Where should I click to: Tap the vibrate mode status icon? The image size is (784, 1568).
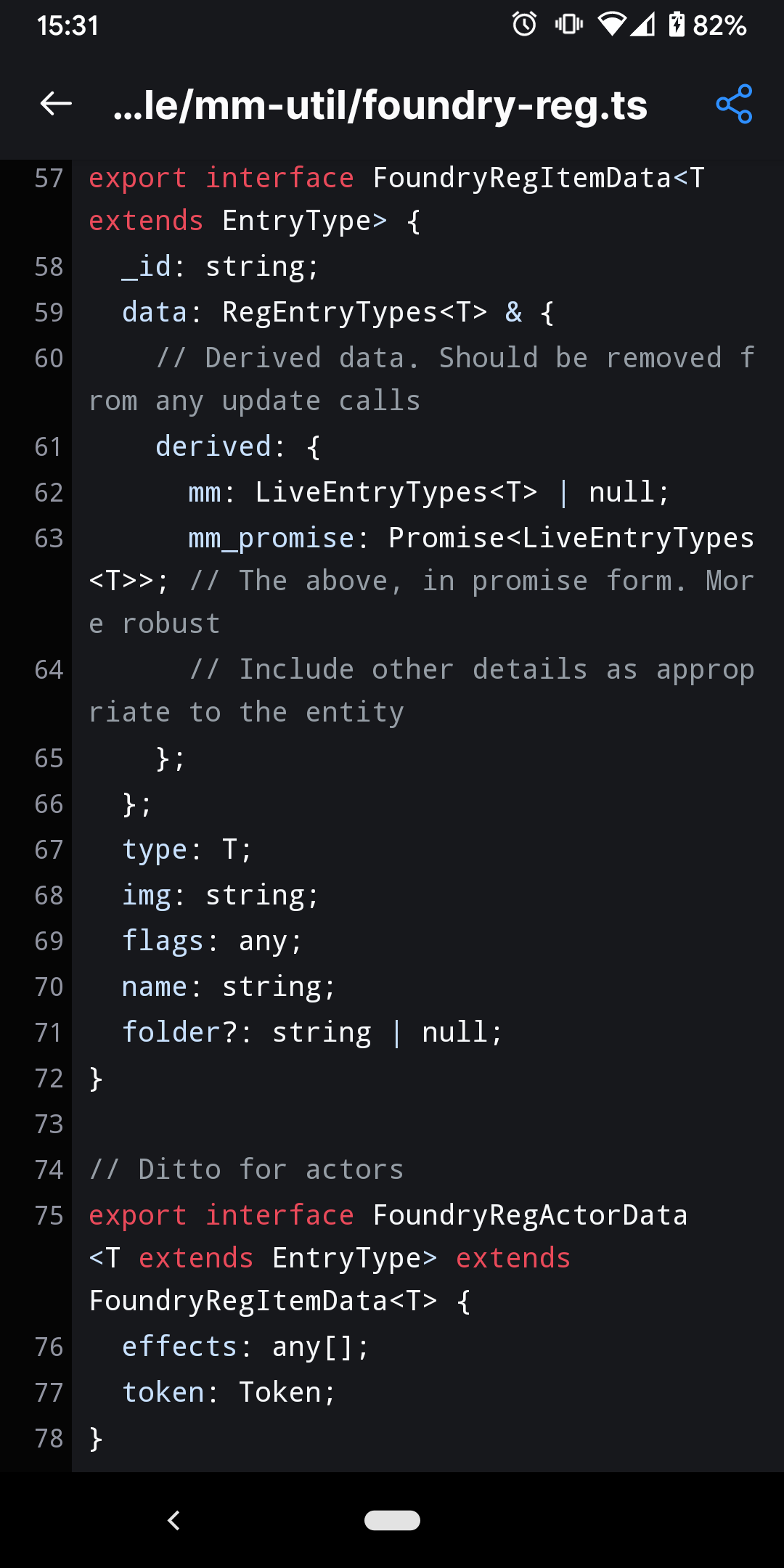(x=568, y=25)
